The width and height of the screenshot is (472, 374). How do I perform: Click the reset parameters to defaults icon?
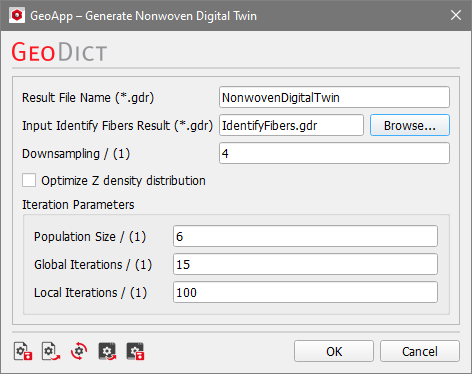pyautogui.click(x=79, y=351)
